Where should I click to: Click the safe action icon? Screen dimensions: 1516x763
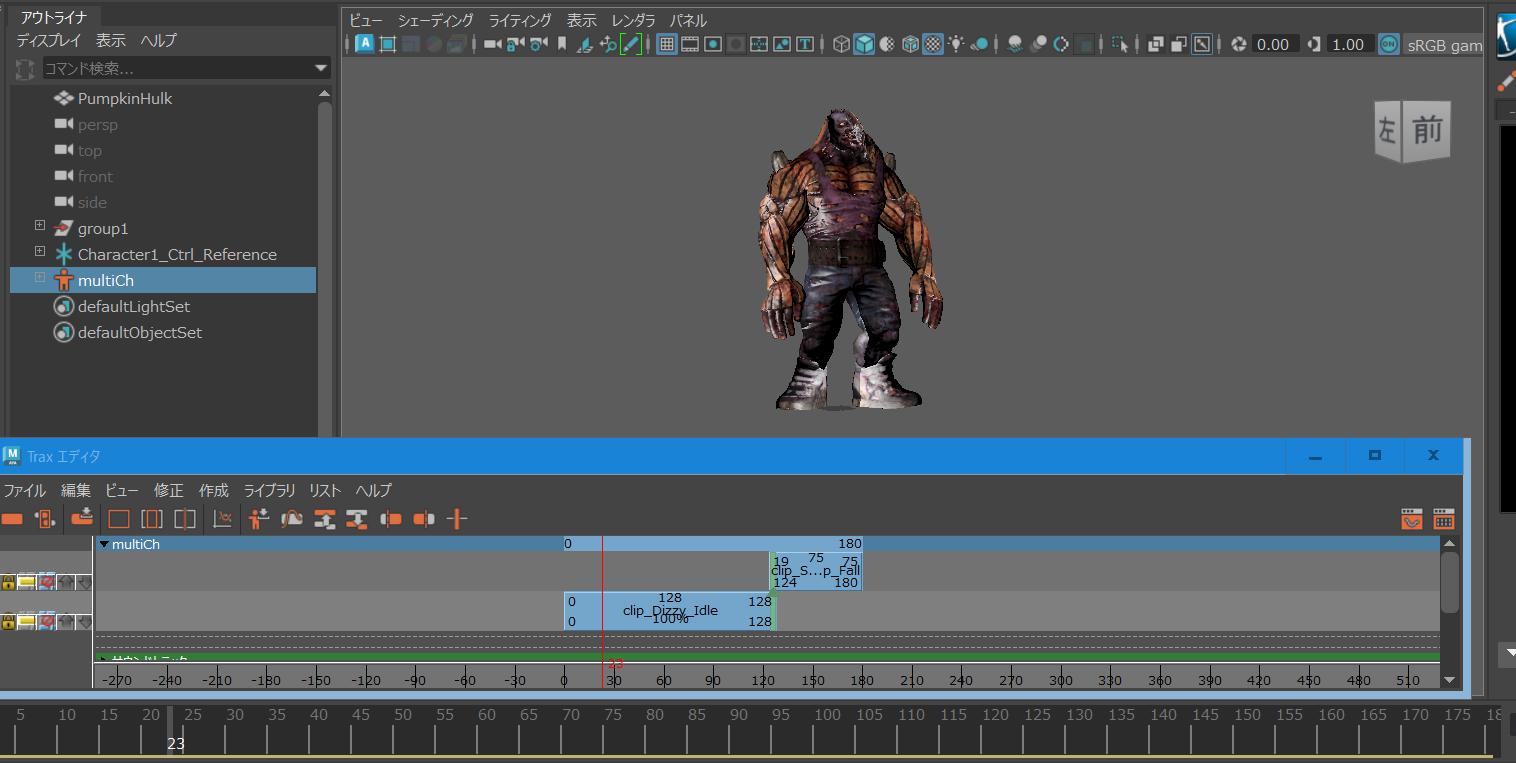click(782, 44)
